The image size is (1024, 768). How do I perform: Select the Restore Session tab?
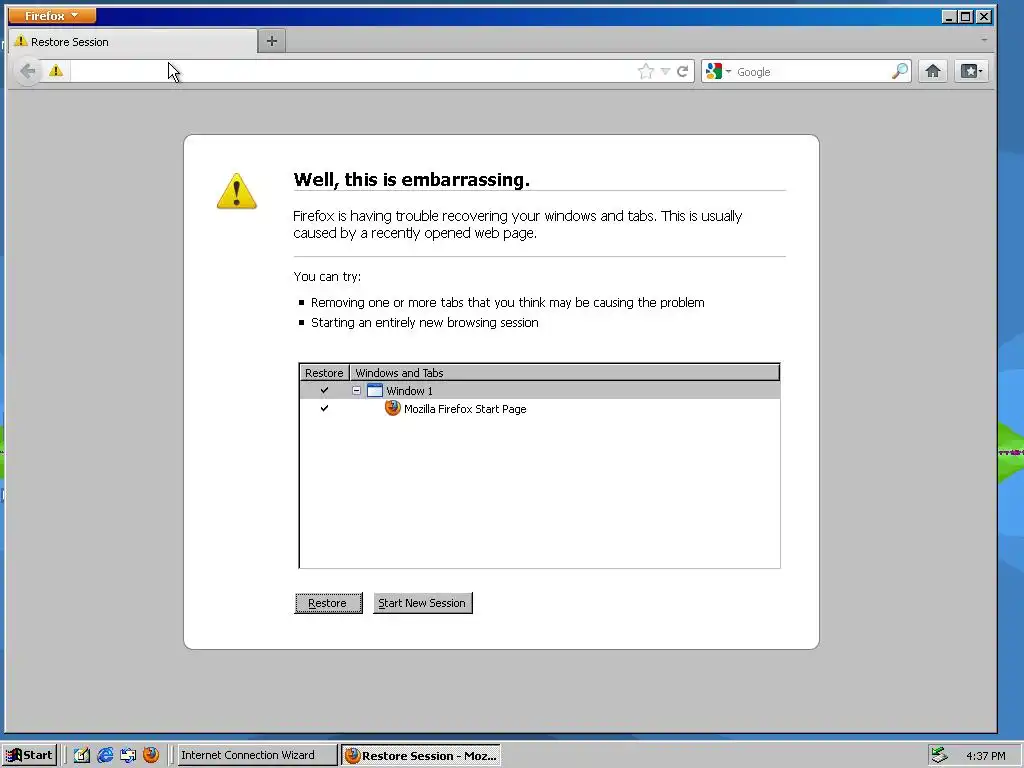[134, 41]
